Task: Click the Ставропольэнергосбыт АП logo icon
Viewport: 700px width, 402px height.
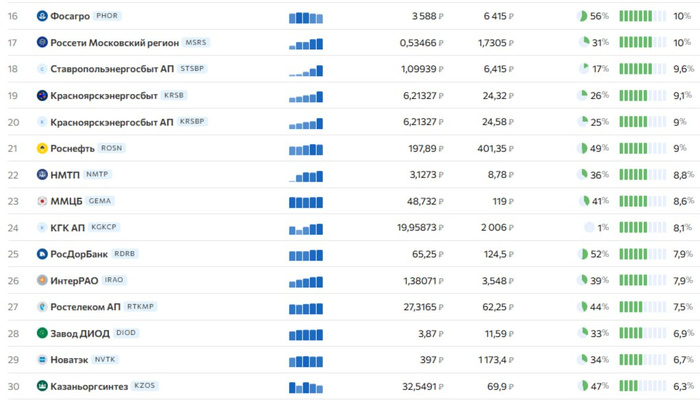Action: click(x=42, y=69)
